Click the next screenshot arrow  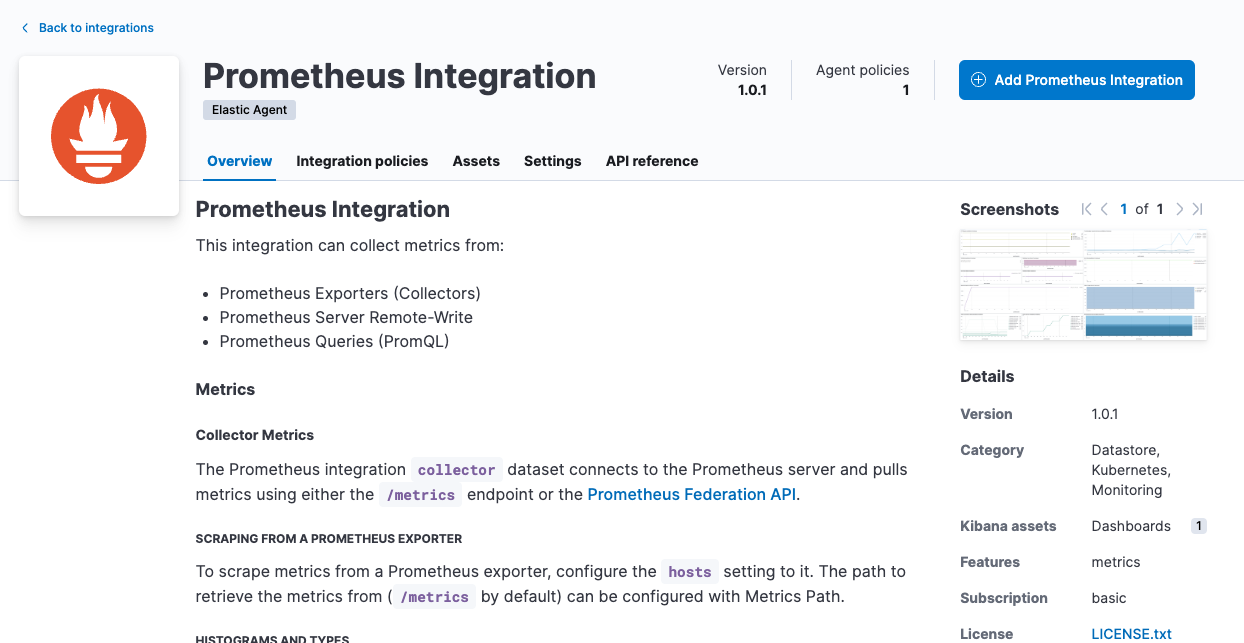tap(1180, 209)
